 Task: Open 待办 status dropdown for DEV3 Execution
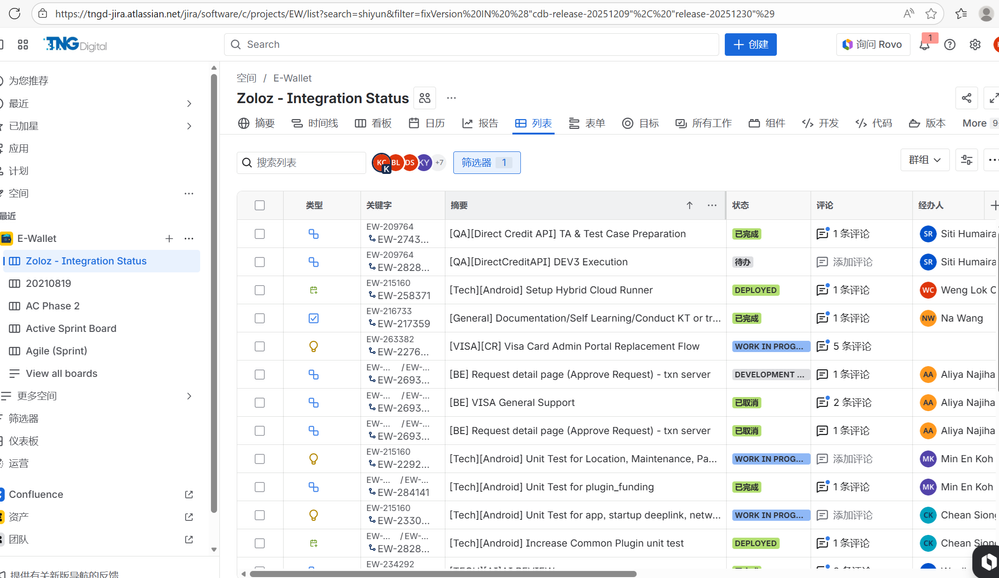(742, 262)
